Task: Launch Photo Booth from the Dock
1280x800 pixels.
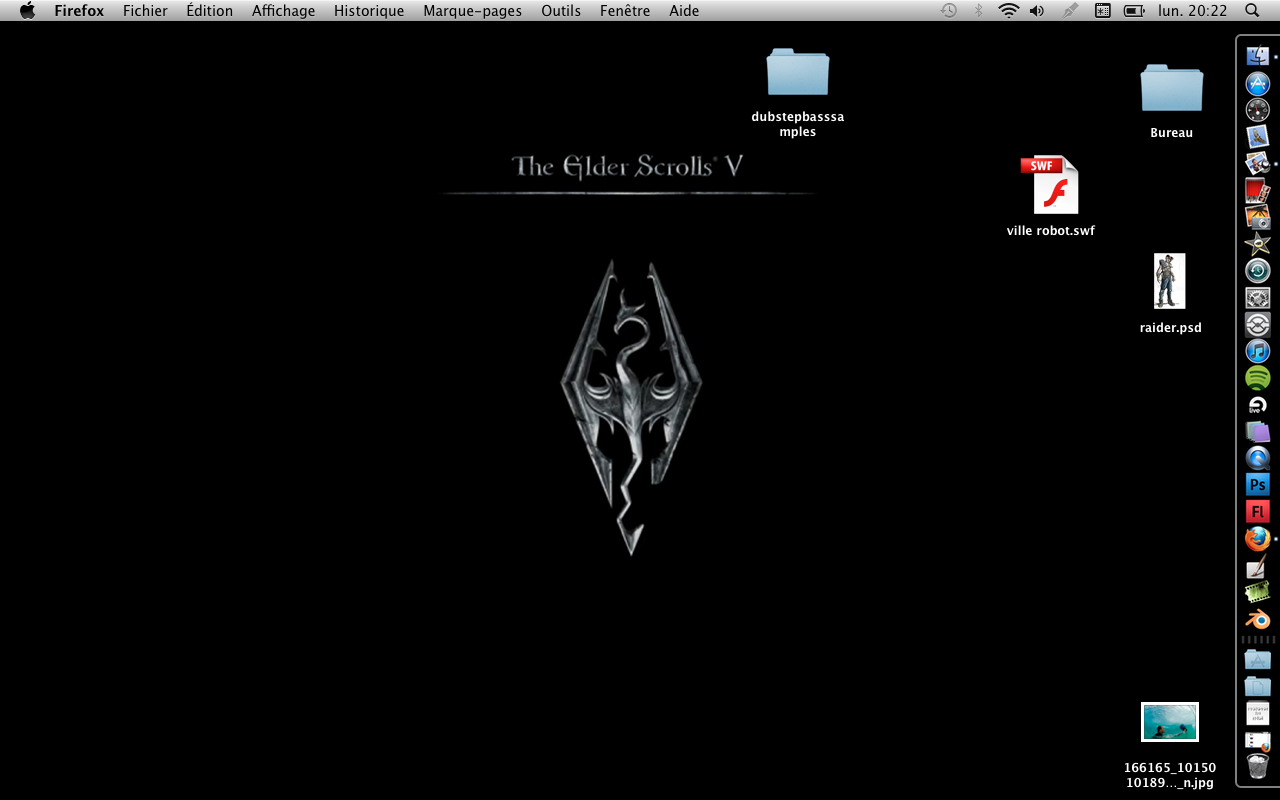Action: pyautogui.click(x=1257, y=190)
